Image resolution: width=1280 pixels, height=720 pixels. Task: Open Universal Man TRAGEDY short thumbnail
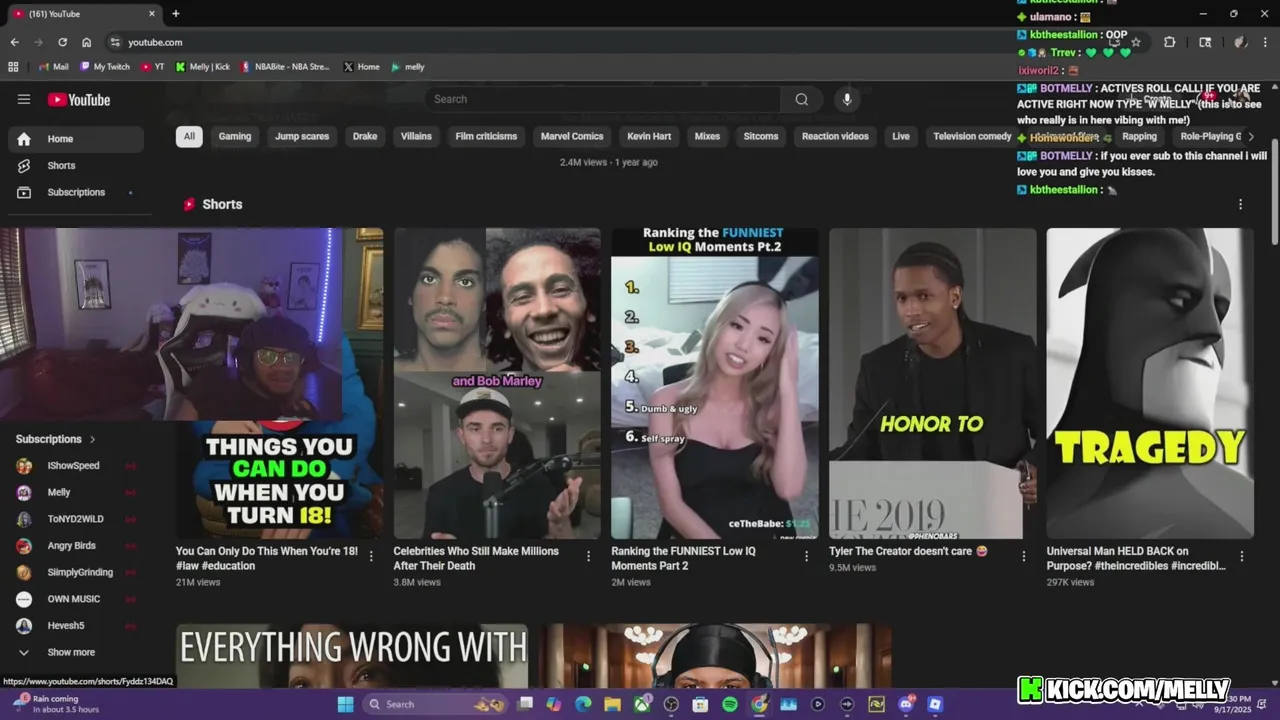pyautogui.click(x=1150, y=383)
